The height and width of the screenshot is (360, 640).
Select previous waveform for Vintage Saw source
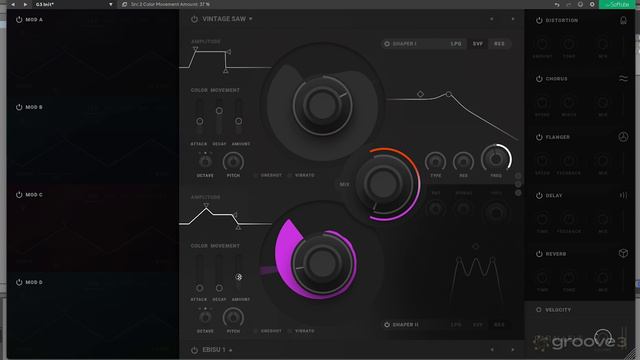492,19
